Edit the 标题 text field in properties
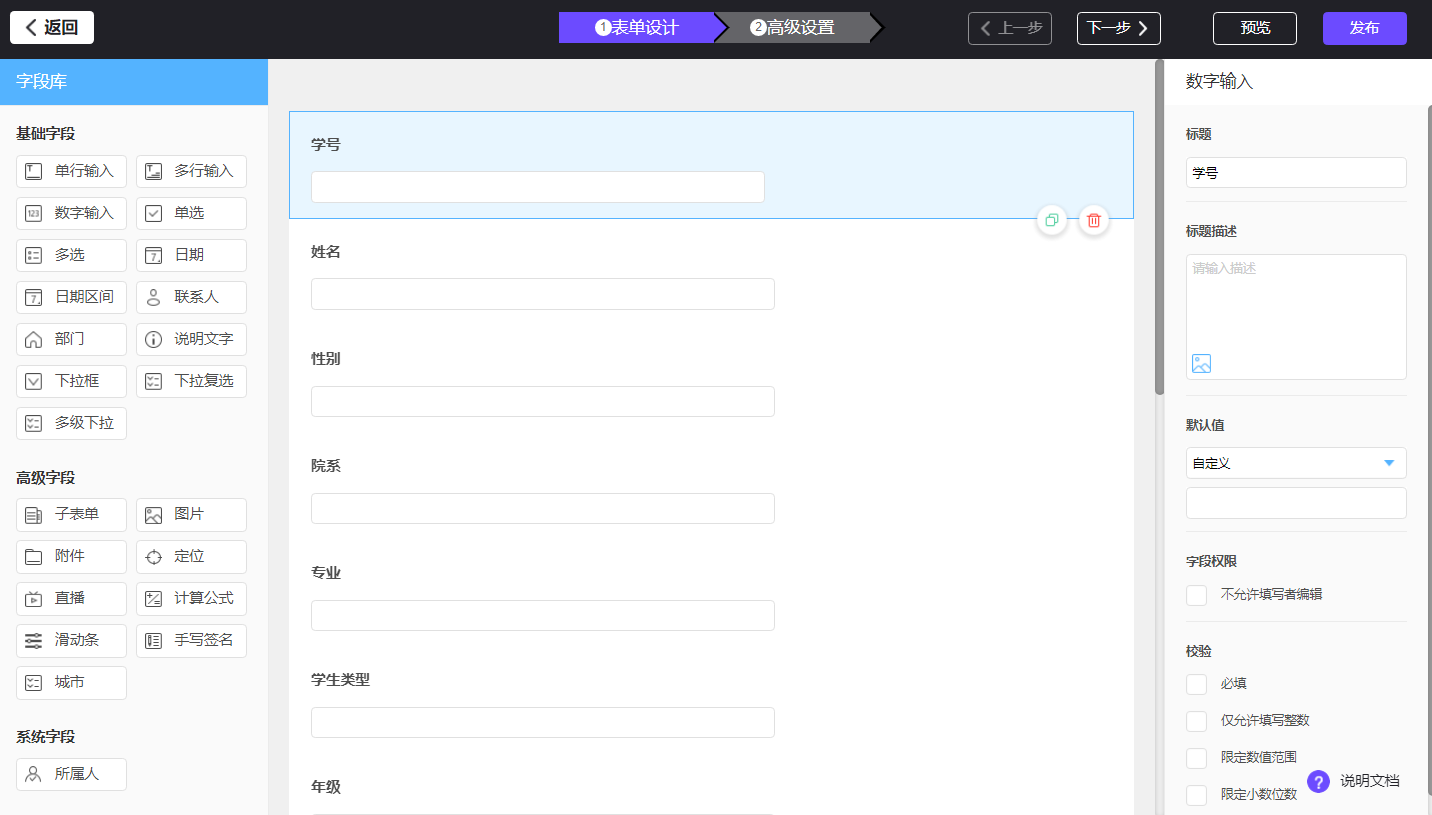The image size is (1432, 815). point(1296,172)
